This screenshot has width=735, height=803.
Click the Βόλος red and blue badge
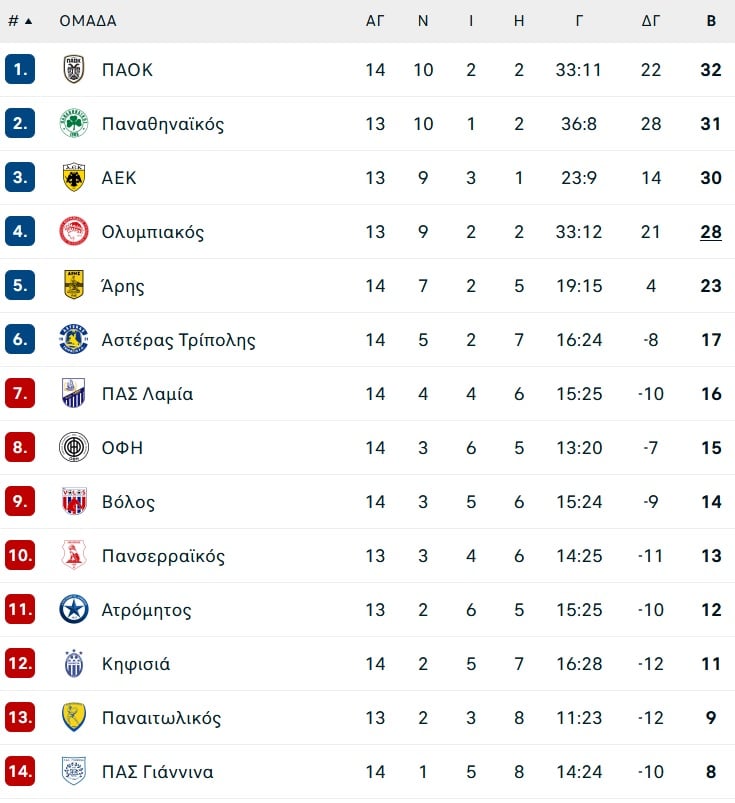(x=74, y=501)
